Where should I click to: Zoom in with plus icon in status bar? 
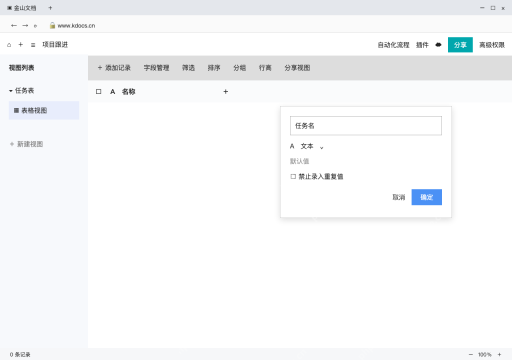(499, 354)
